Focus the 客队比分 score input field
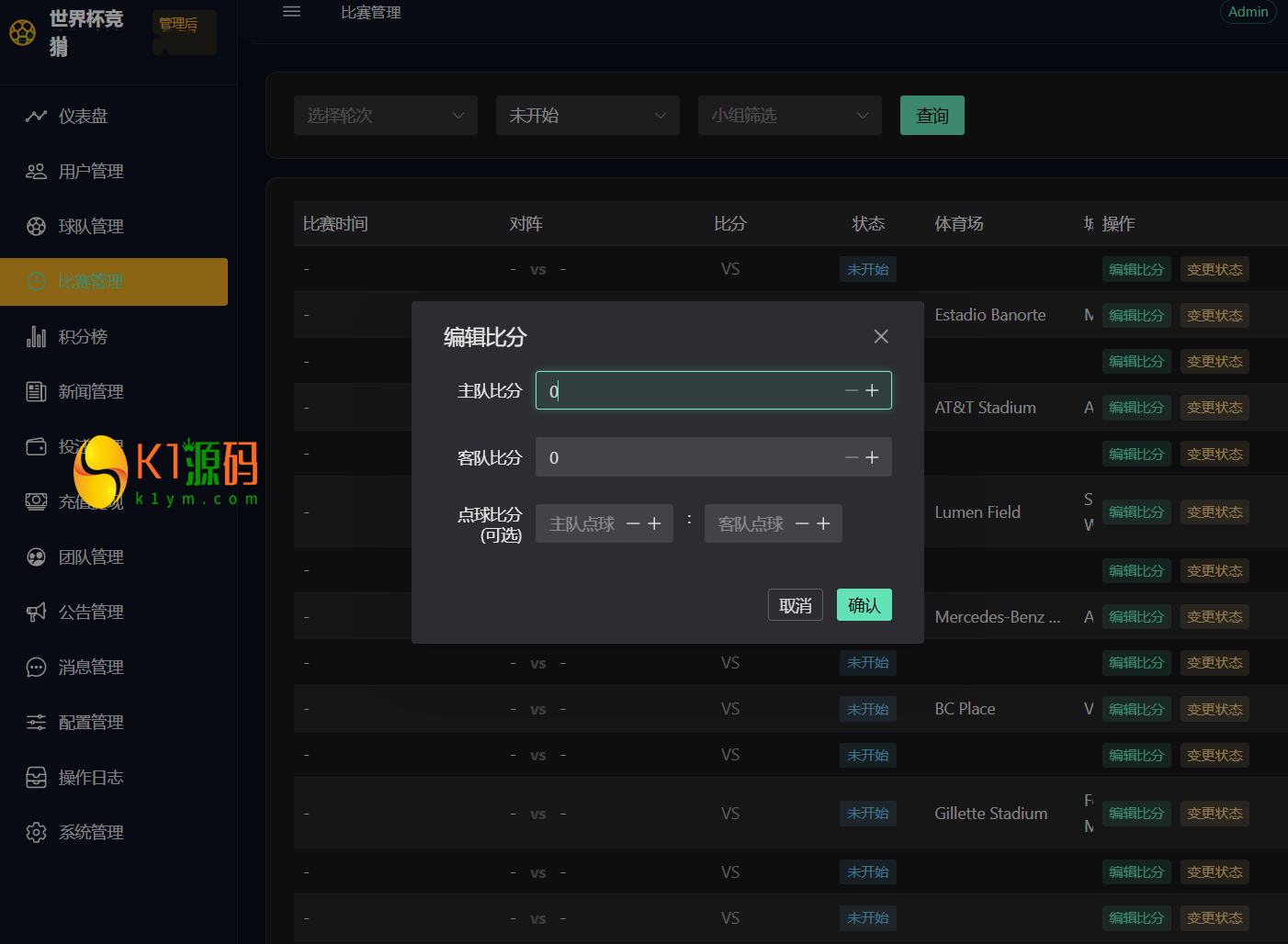 coord(714,457)
